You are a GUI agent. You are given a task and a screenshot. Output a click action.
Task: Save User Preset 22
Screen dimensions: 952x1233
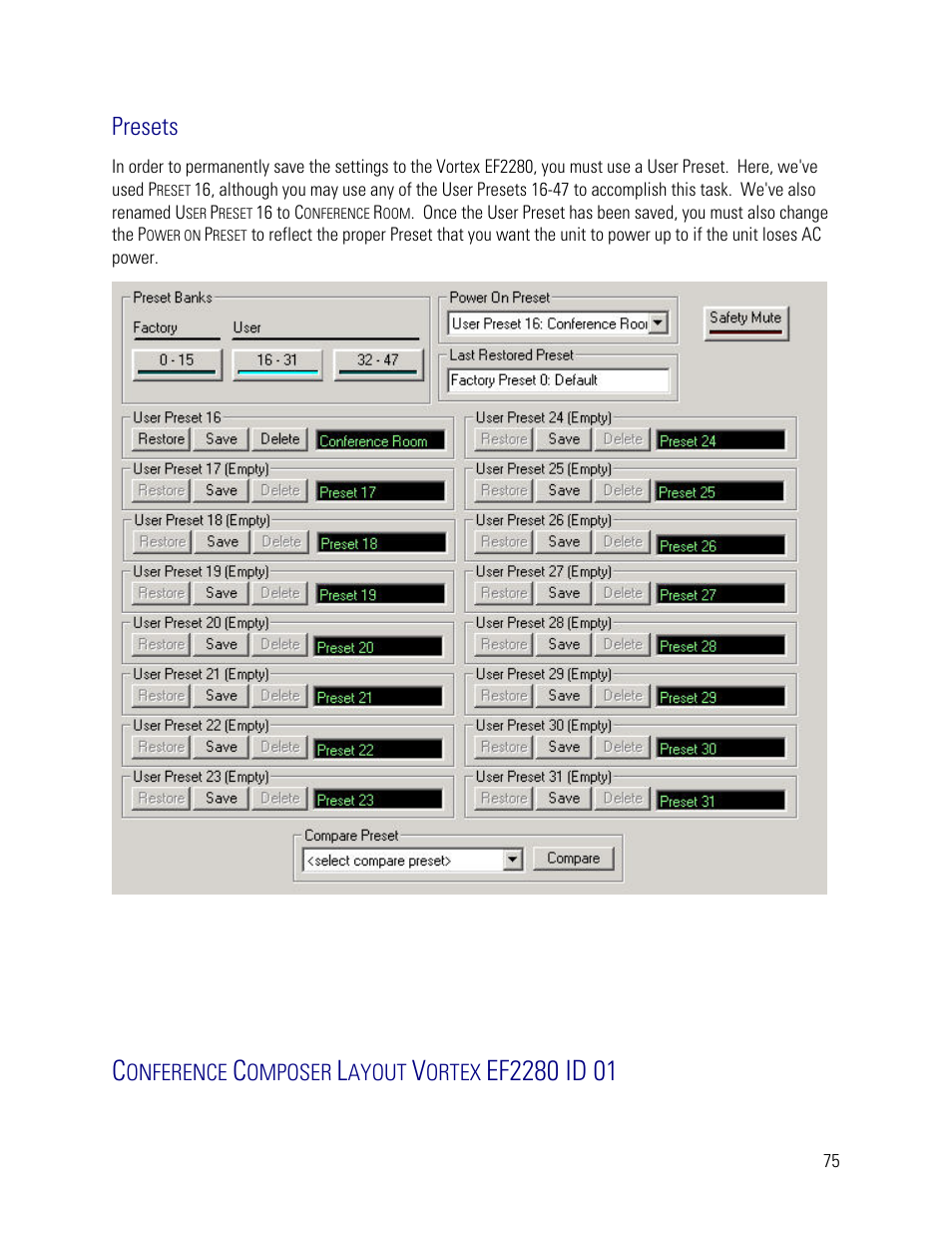[x=222, y=747]
